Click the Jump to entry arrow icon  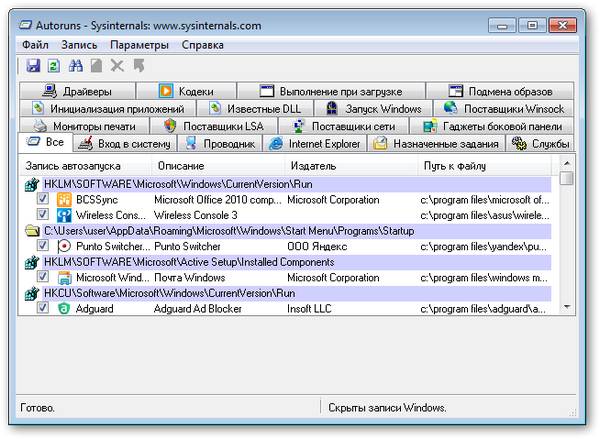coord(139,66)
